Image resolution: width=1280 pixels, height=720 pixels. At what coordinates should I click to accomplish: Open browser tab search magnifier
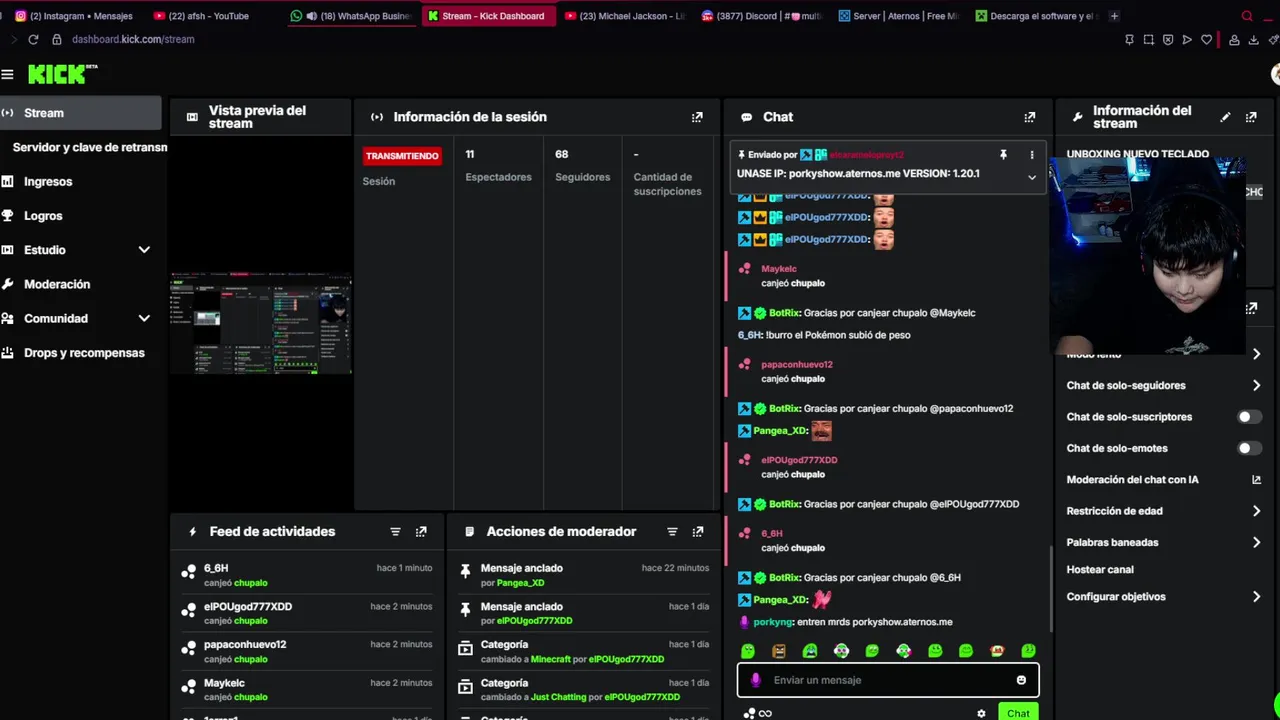point(1246,16)
